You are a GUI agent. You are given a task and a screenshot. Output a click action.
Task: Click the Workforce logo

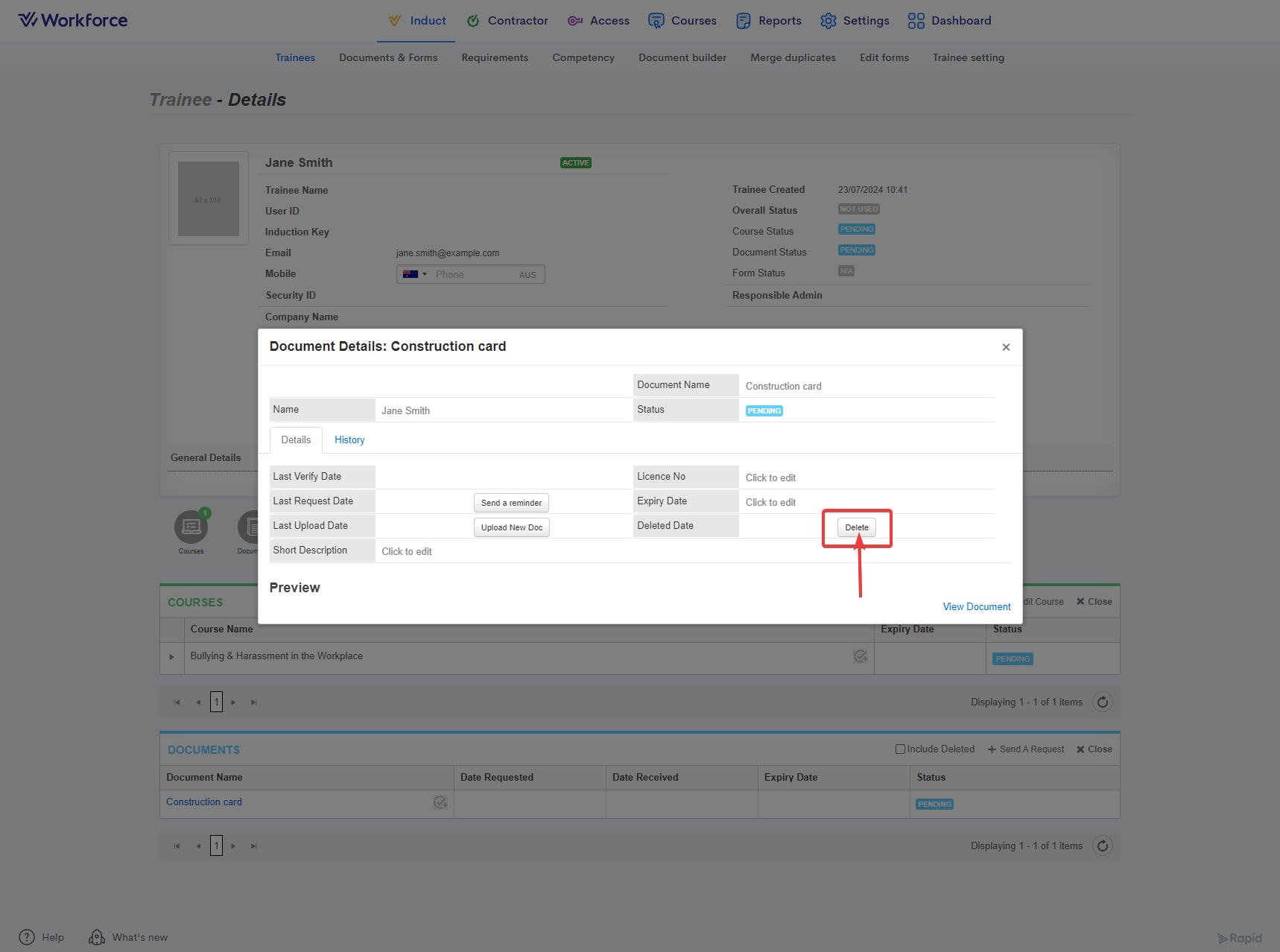tap(73, 20)
